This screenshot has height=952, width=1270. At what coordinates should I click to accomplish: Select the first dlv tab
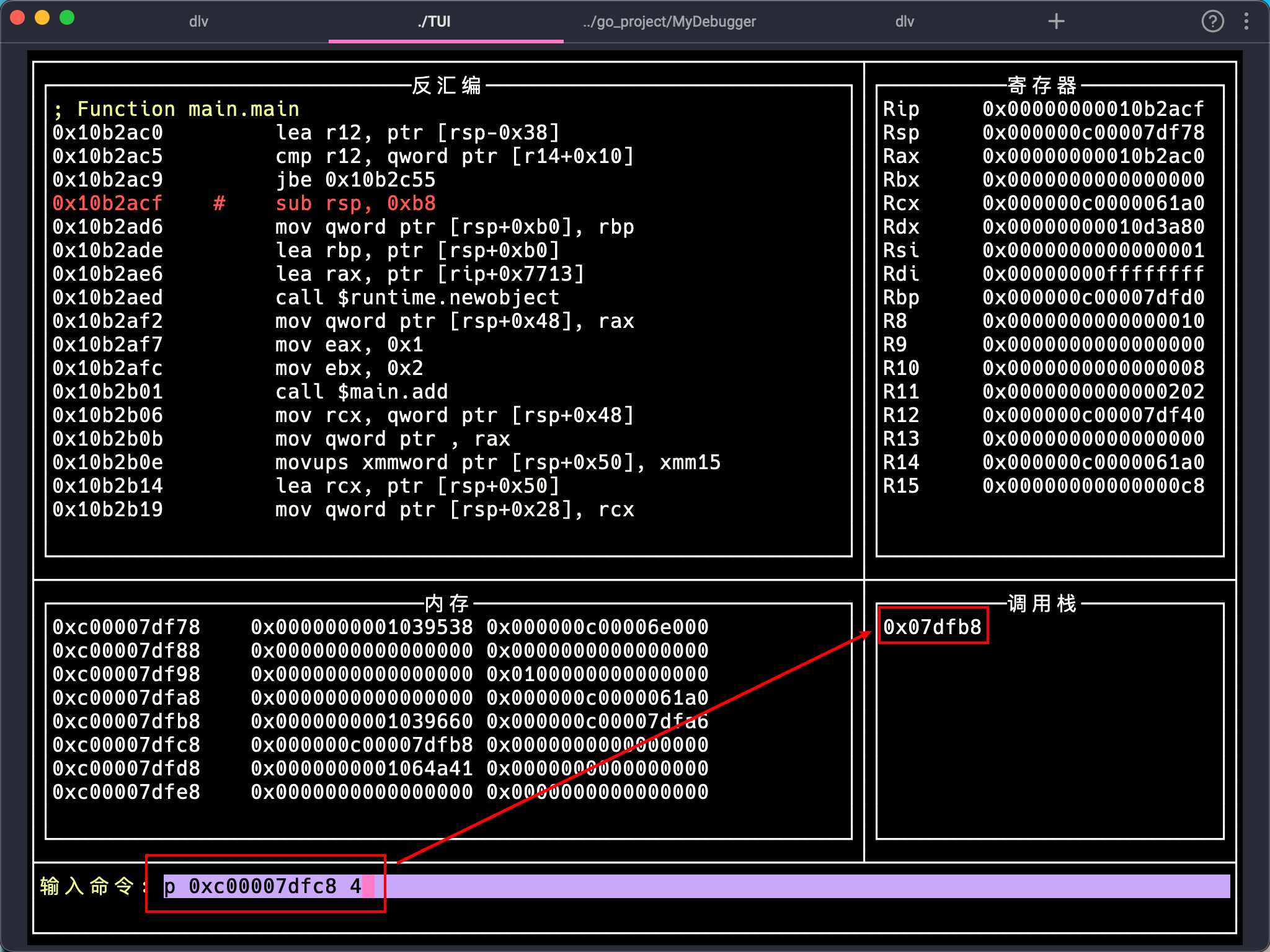click(198, 22)
